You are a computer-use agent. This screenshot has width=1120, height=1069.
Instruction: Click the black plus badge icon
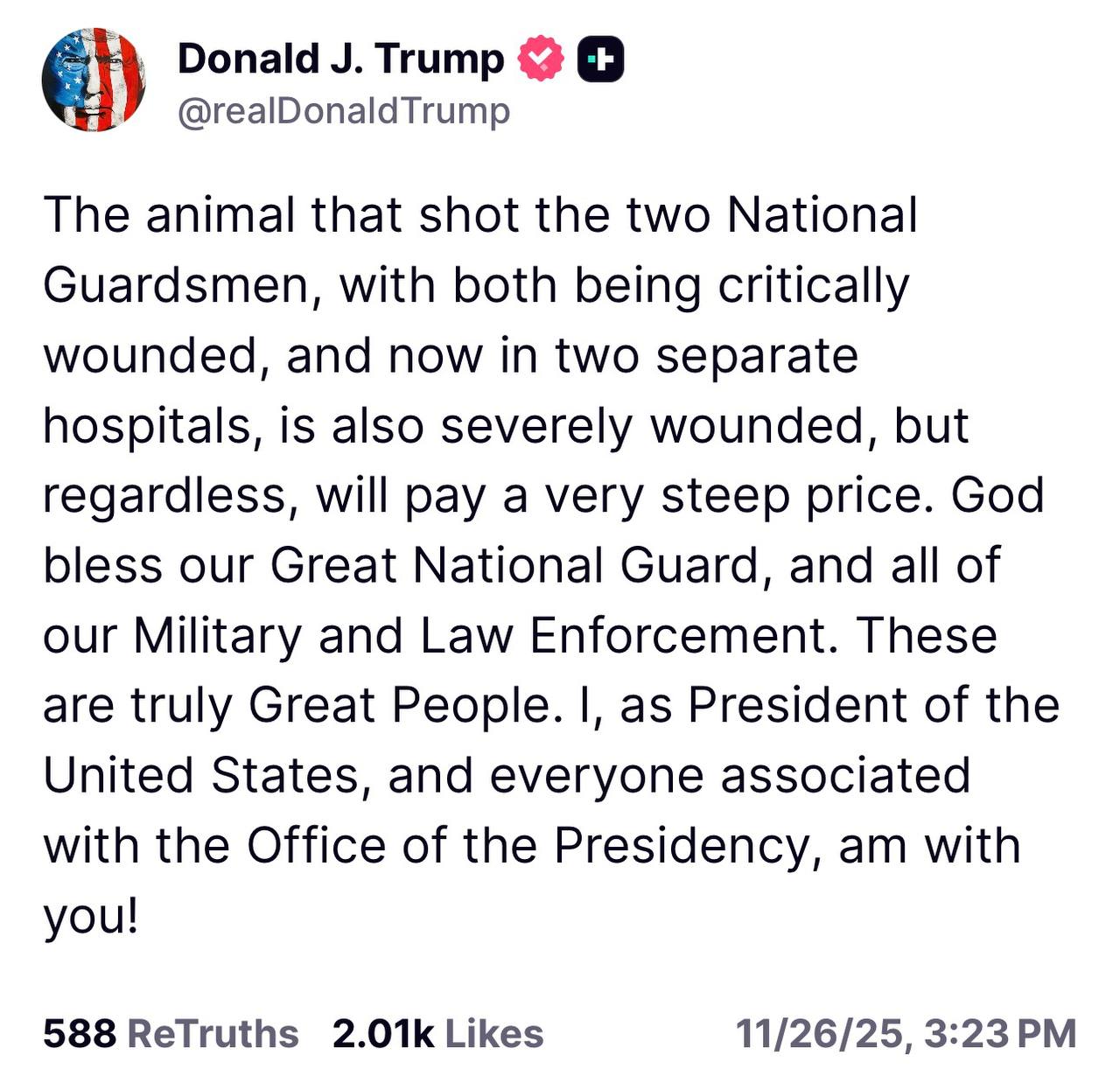[x=600, y=59]
